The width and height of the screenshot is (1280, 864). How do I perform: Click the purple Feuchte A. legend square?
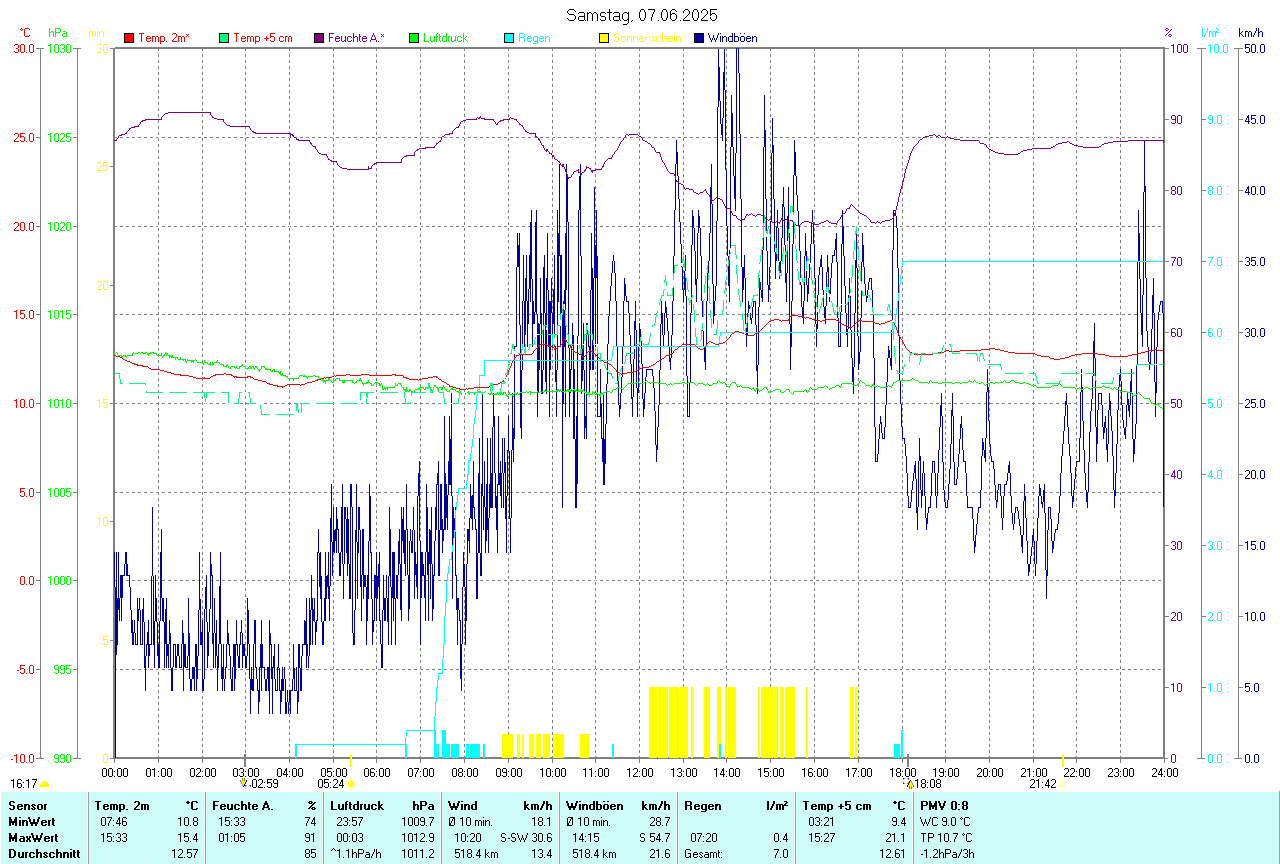(x=320, y=38)
